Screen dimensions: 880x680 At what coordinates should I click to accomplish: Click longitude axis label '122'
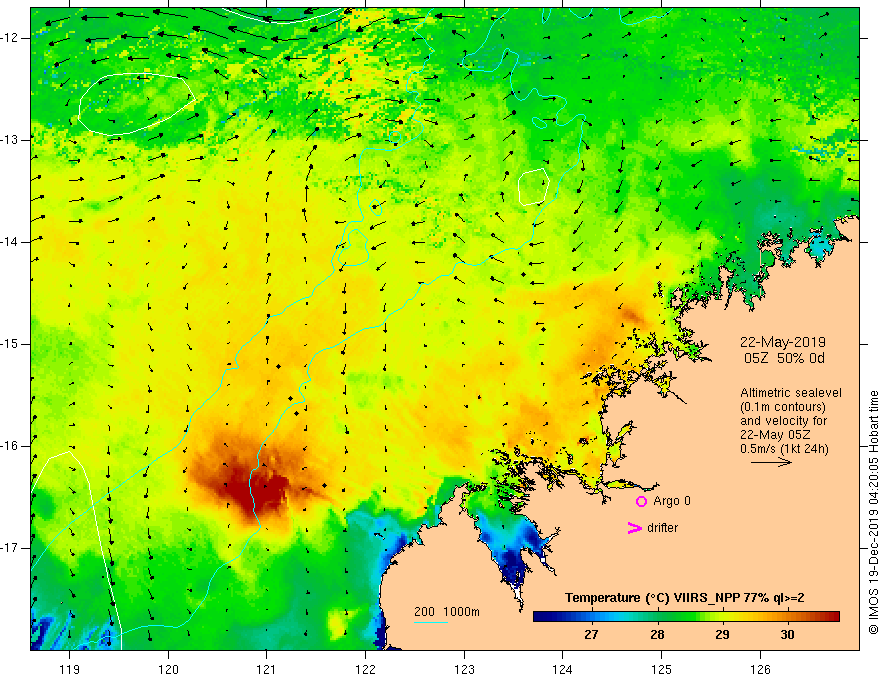(x=365, y=669)
